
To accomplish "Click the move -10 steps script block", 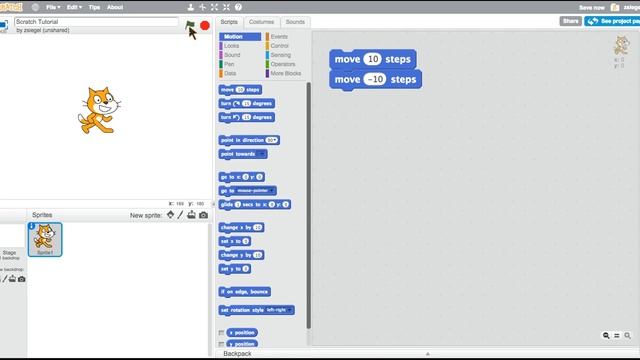I will pyautogui.click(x=376, y=79).
